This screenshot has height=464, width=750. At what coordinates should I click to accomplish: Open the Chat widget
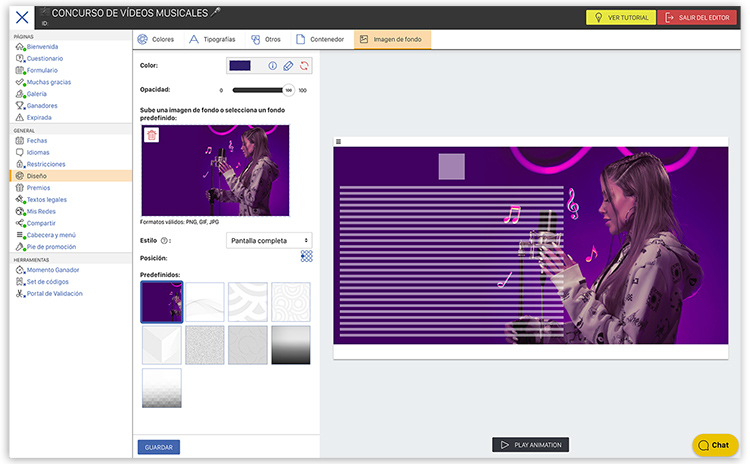click(714, 445)
